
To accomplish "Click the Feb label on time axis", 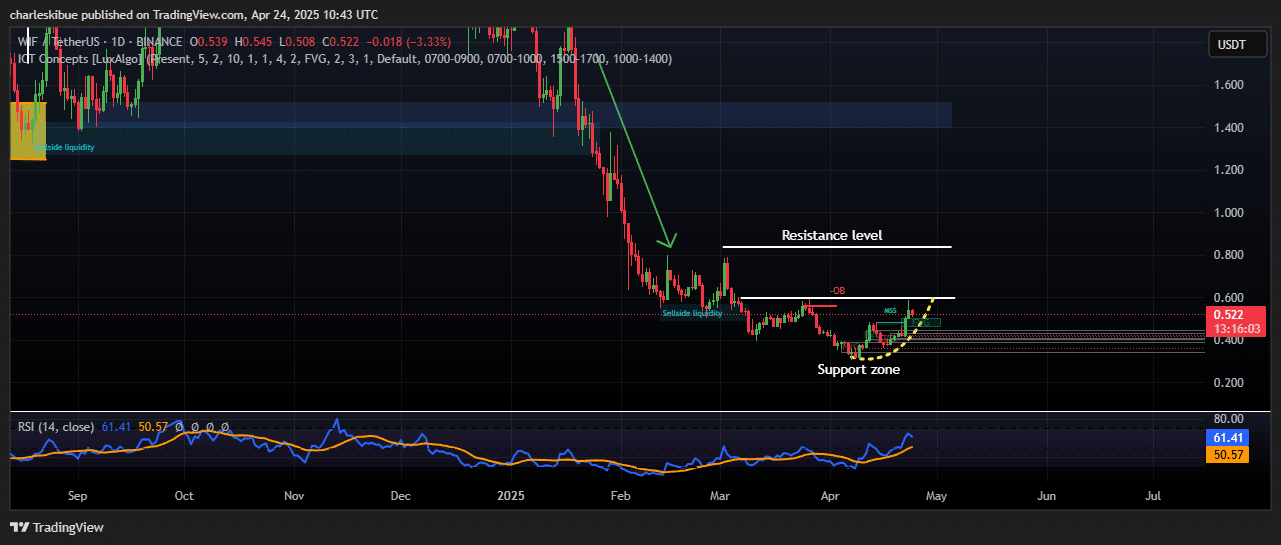I will tap(620, 495).
